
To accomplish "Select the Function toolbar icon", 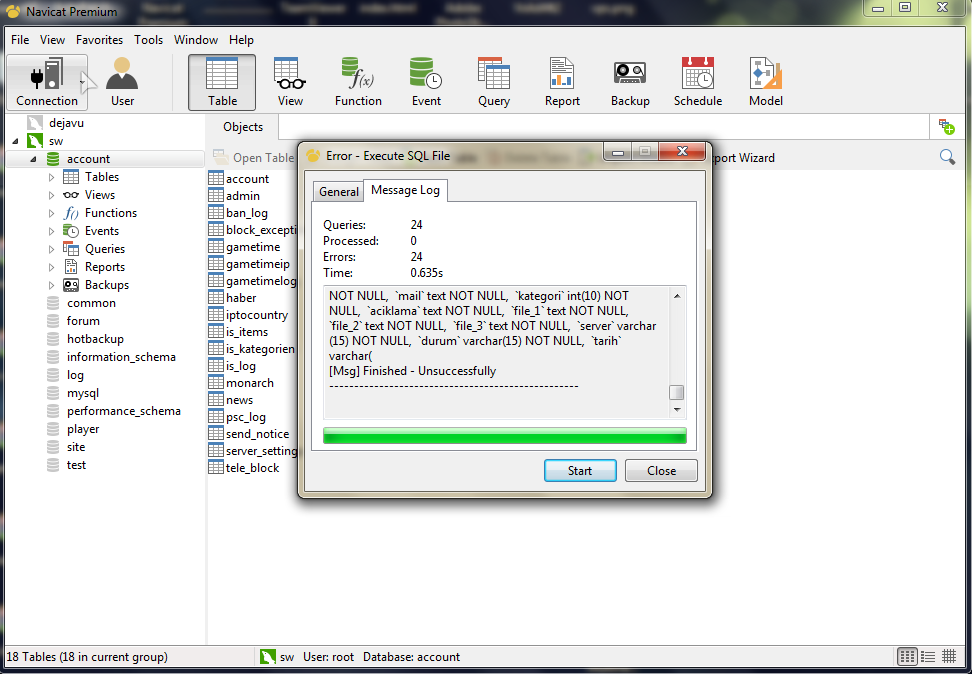I will [x=358, y=82].
